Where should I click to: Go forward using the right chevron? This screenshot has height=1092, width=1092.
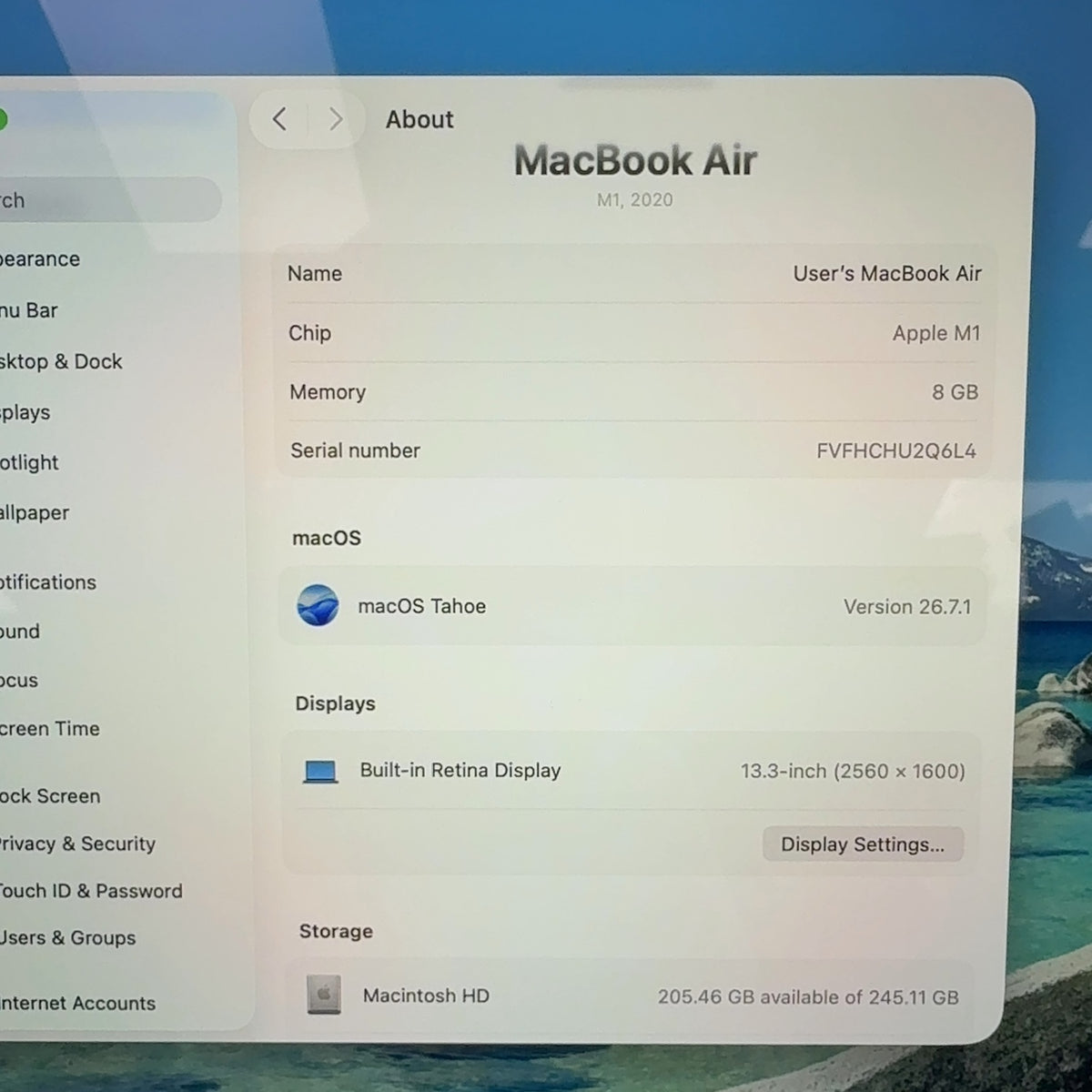click(x=336, y=119)
